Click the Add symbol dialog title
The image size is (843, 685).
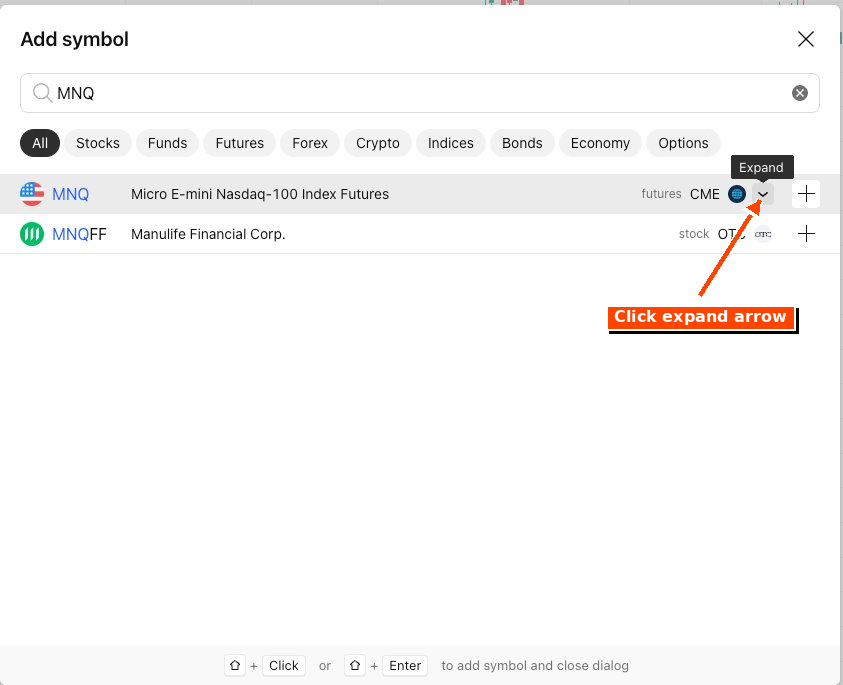click(74, 39)
